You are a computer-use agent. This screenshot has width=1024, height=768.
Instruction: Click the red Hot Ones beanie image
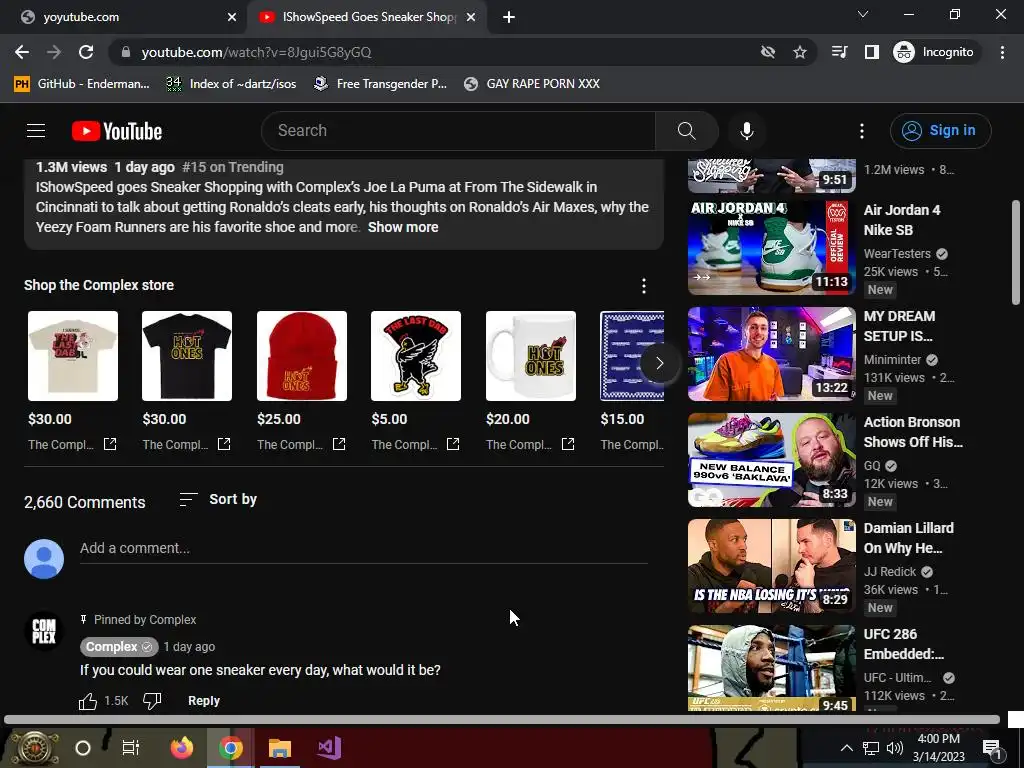302,356
